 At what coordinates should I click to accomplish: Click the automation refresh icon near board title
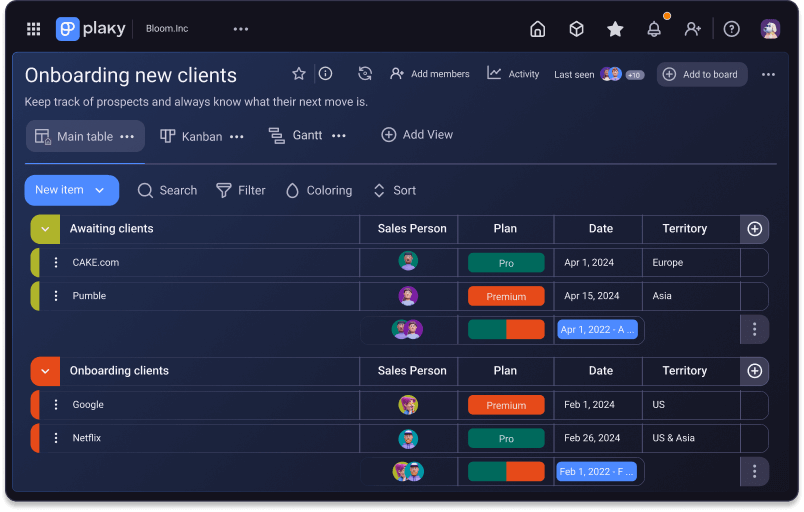[365, 74]
